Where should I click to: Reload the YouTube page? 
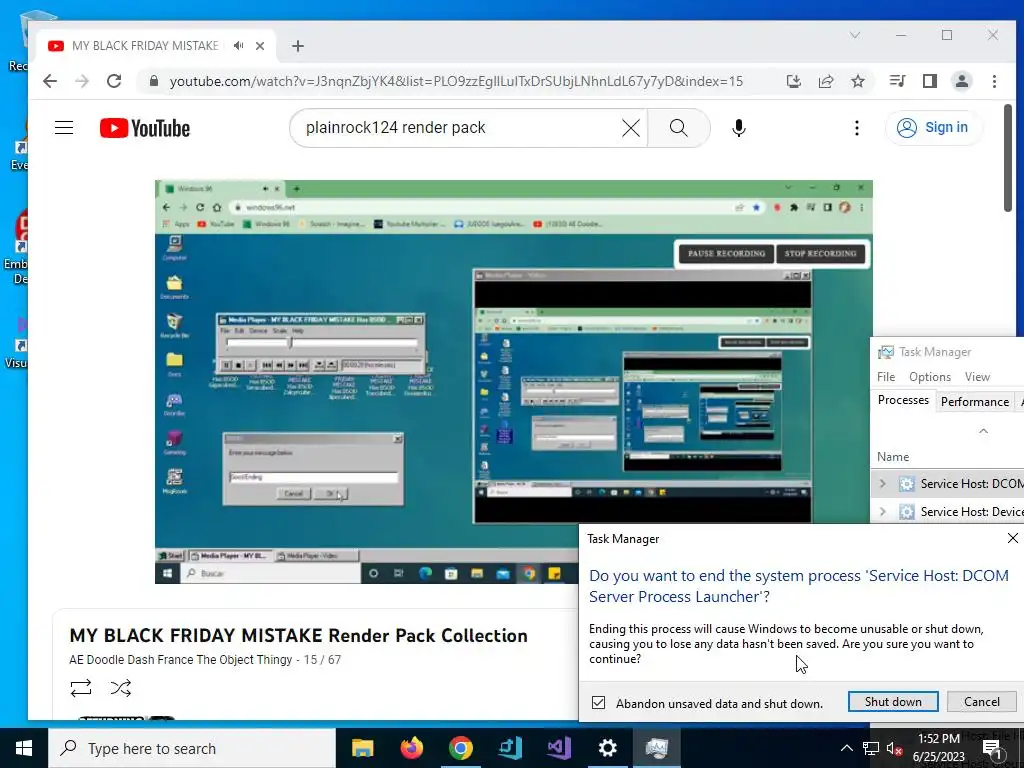[114, 81]
